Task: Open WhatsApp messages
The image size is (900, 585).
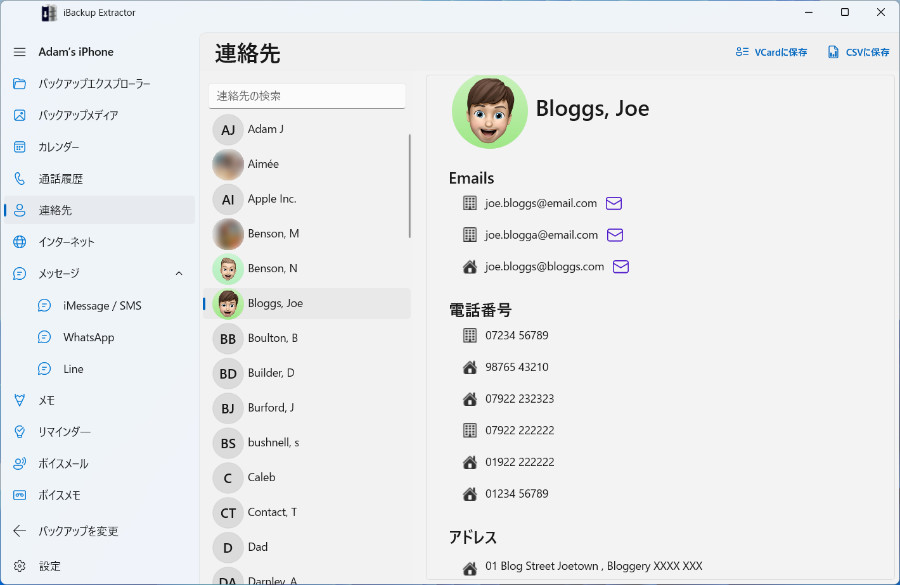Action: [88, 337]
